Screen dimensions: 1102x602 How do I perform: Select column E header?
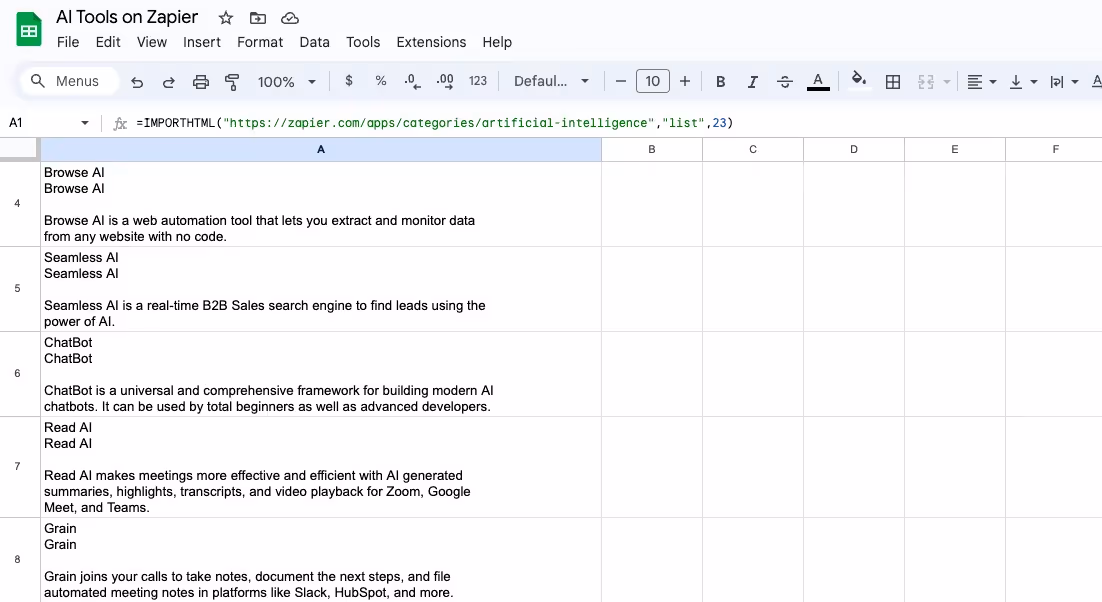click(x=954, y=150)
